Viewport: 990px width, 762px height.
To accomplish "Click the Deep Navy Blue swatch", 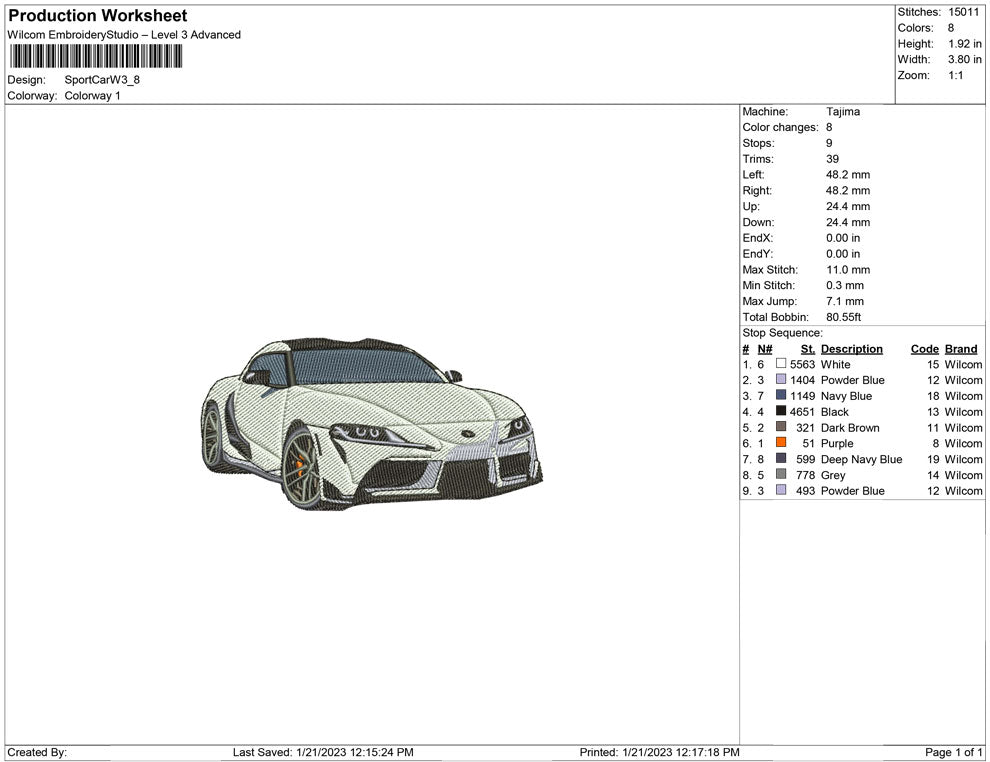I will tap(781, 459).
